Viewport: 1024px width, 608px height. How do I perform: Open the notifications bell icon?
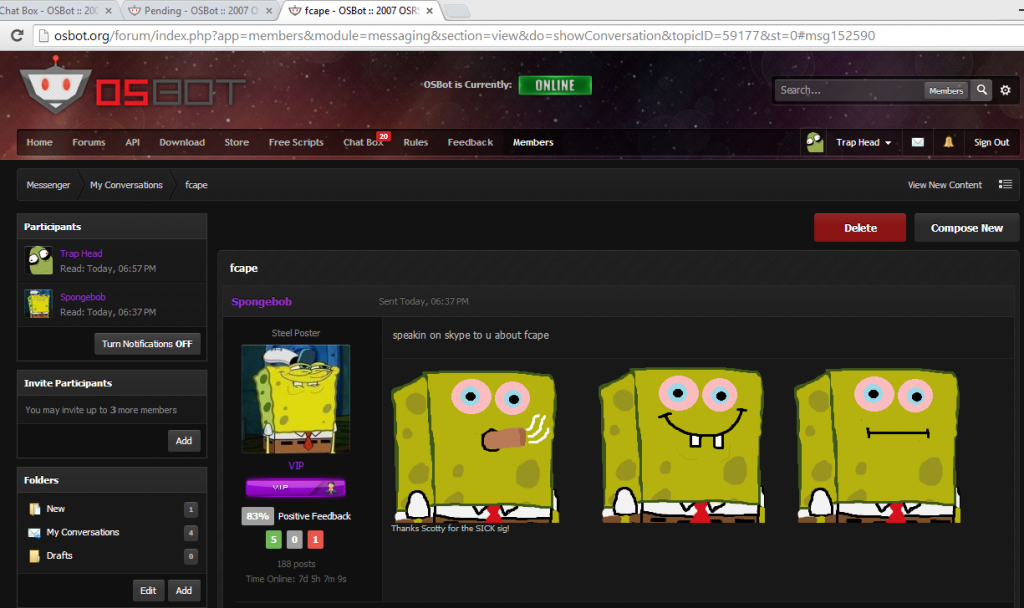[948, 142]
